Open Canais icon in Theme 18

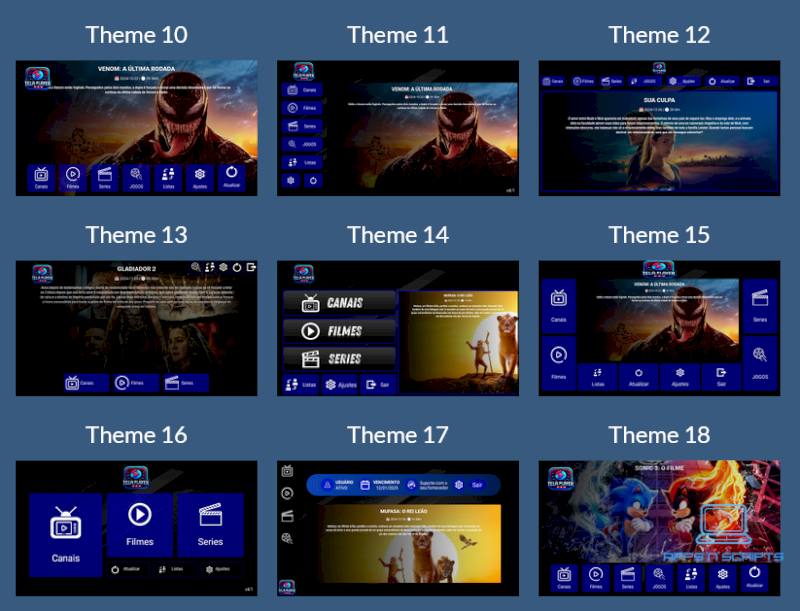(x=564, y=578)
